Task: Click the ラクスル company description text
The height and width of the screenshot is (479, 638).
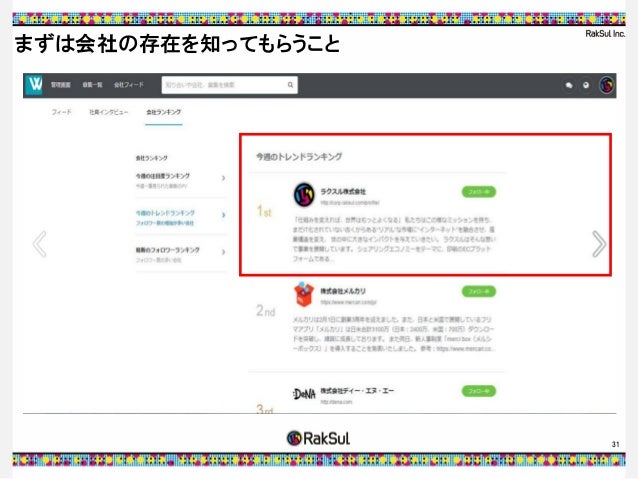Action: click(x=394, y=239)
